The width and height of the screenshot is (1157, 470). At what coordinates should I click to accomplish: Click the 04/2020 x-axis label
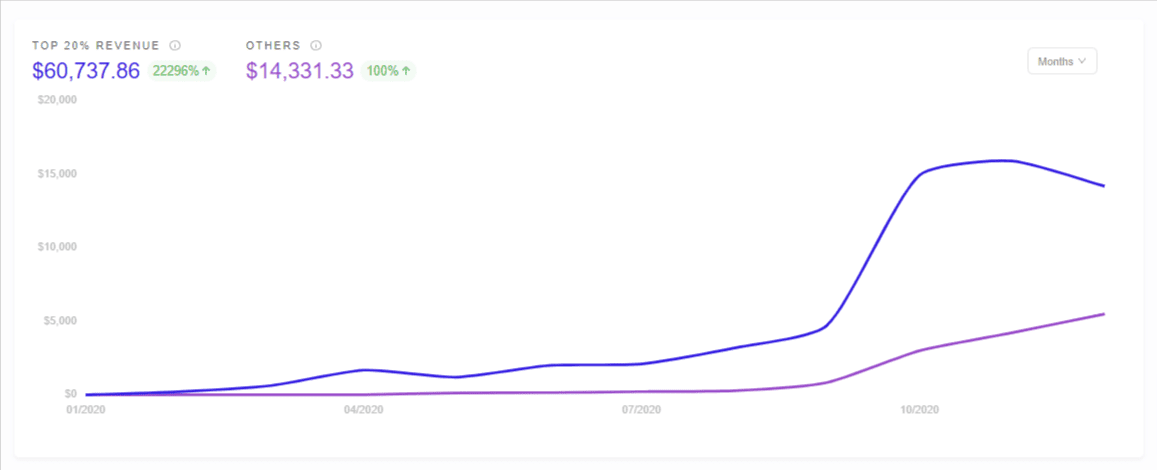click(363, 409)
